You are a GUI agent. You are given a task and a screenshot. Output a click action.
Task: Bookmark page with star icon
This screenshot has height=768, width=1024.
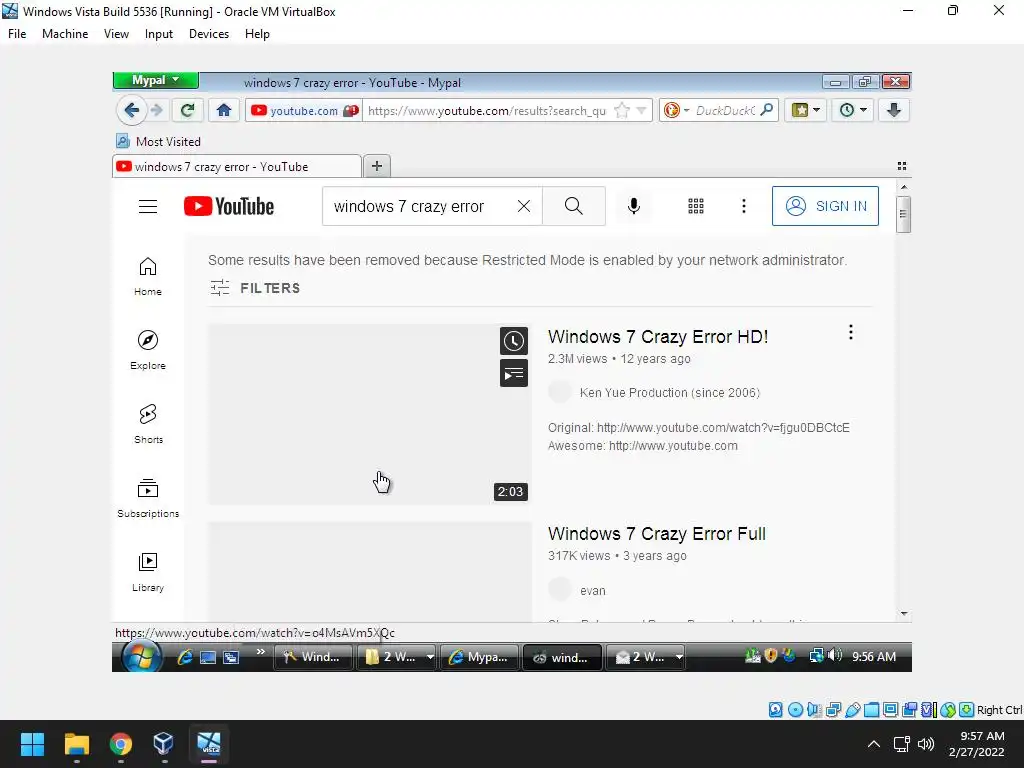[x=622, y=110]
